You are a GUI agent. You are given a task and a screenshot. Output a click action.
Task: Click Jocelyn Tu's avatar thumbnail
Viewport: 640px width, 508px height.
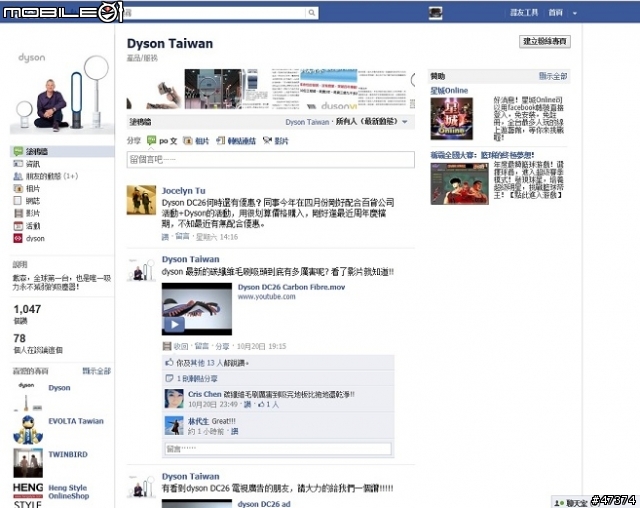(141, 200)
